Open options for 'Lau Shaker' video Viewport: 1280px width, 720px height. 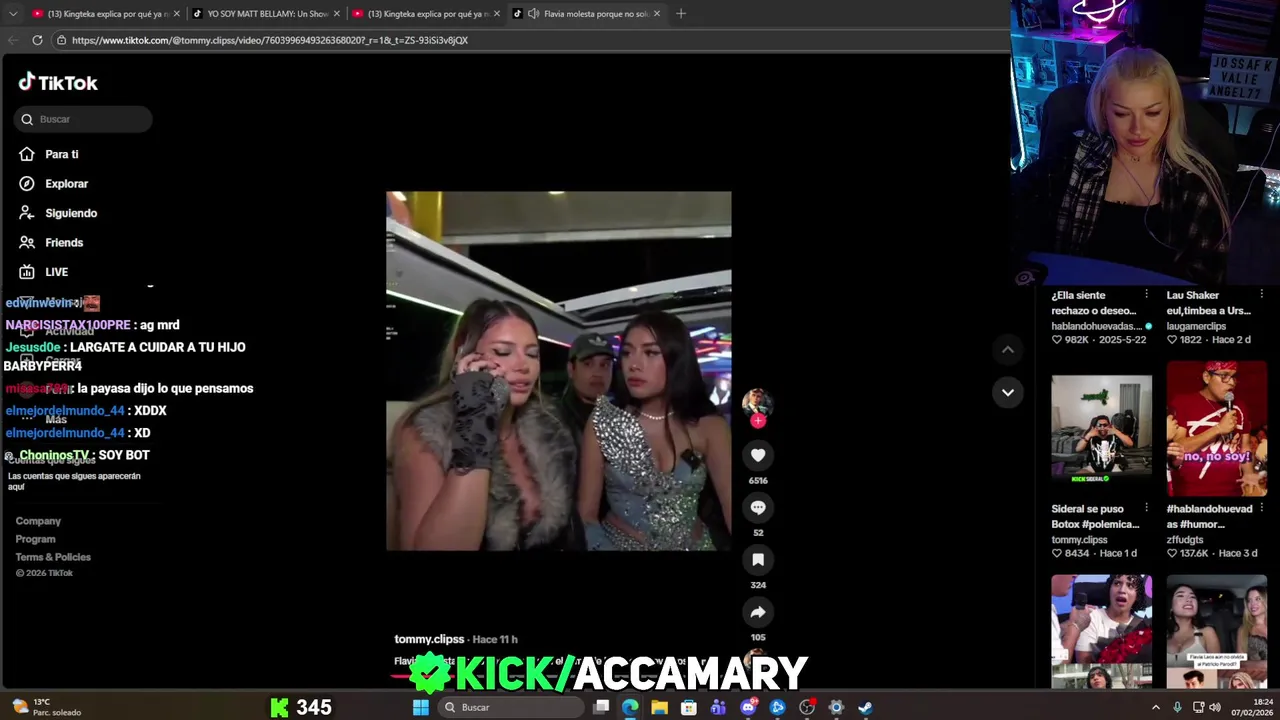pyautogui.click(x=1261, y=295)
